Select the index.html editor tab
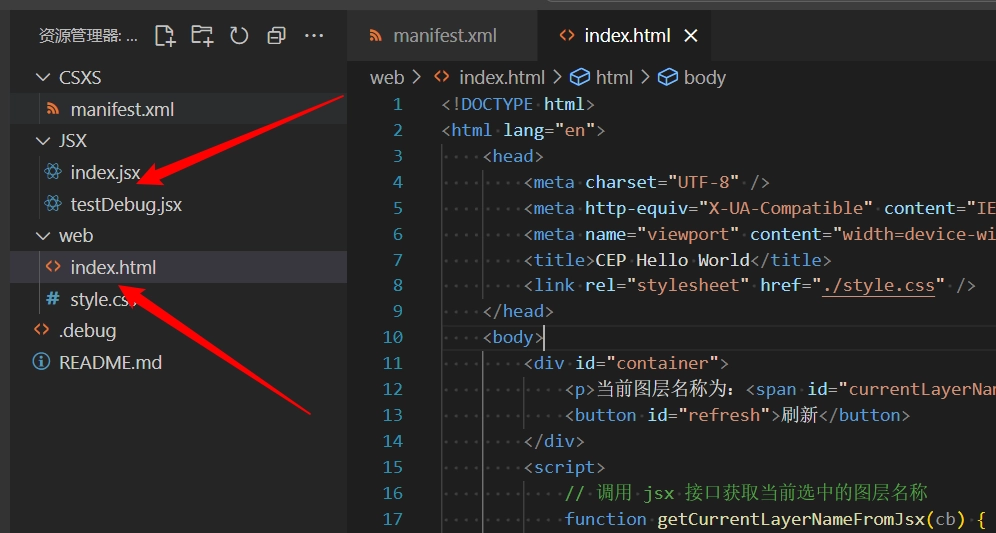The image size is (996, 533). (626, 36)
